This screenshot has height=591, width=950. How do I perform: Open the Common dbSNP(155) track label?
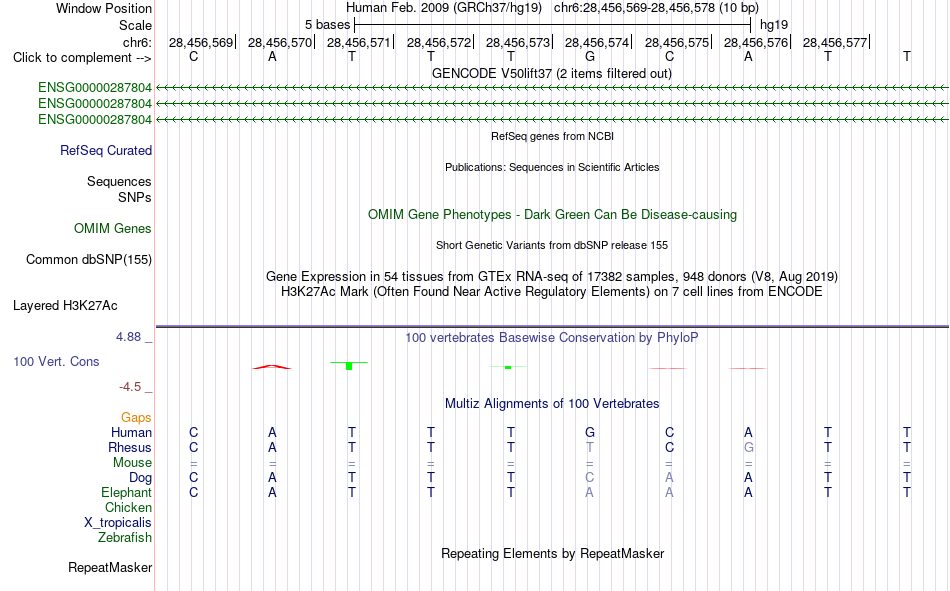coord(89,259)
